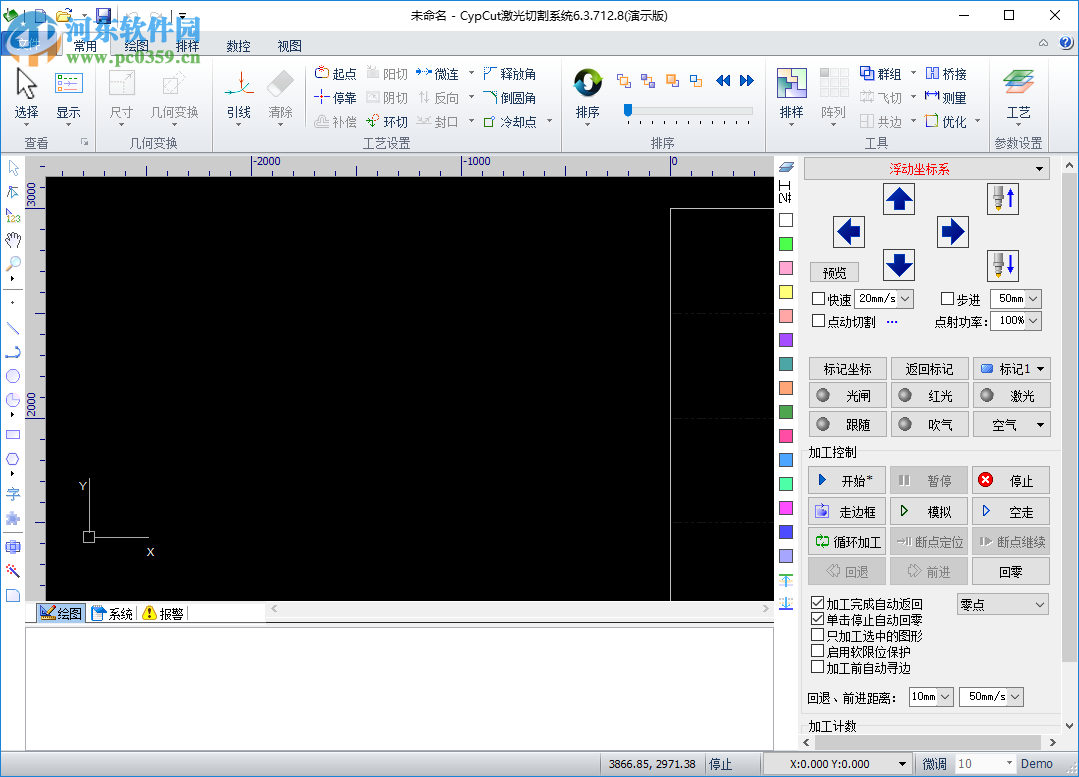This screenshot has width=1079, height=777.
Task: Select the hand pan tool on left sidebar
Action: [13, 240]
